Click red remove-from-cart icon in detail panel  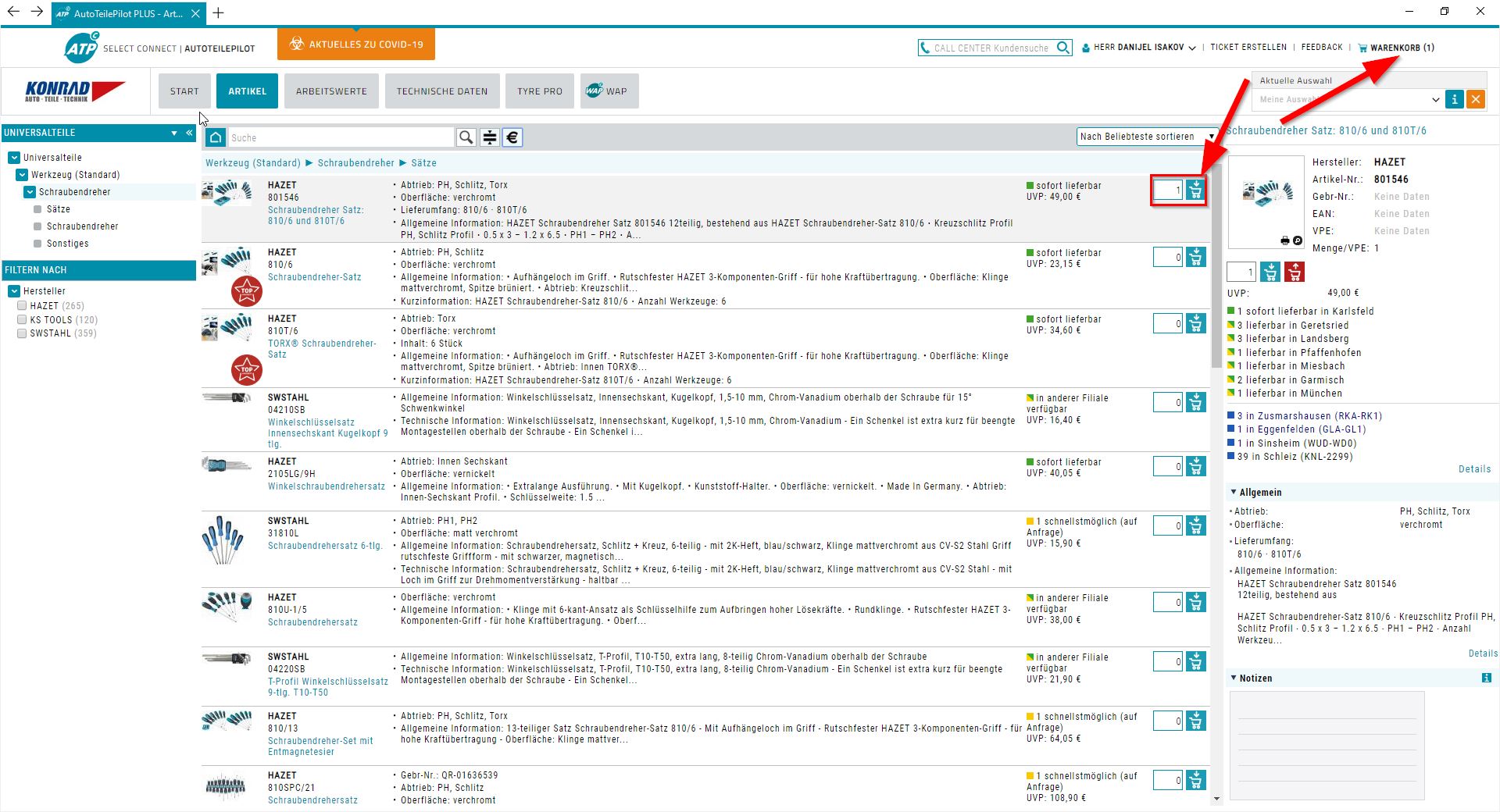pyautogui.click(x=1295, y=272)
